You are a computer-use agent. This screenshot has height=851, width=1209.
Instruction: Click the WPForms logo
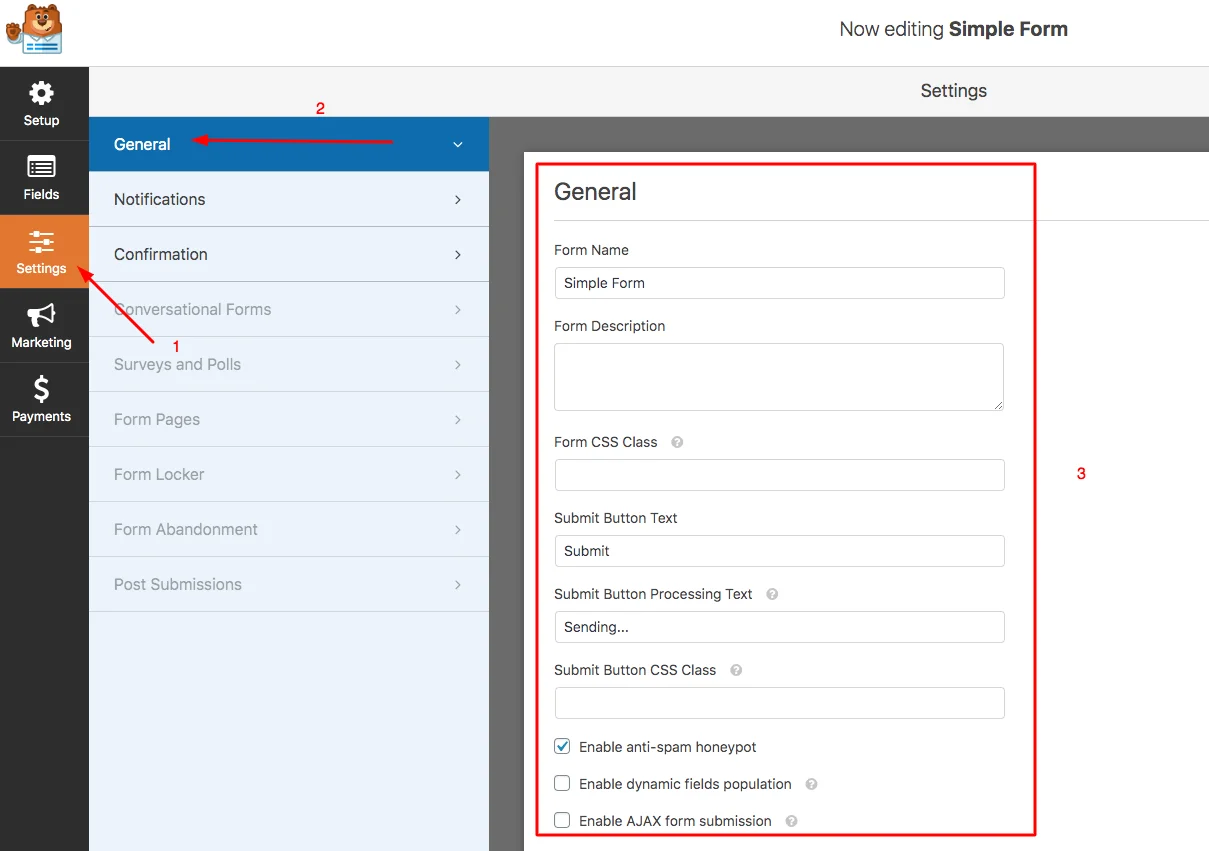click(35, 27)
